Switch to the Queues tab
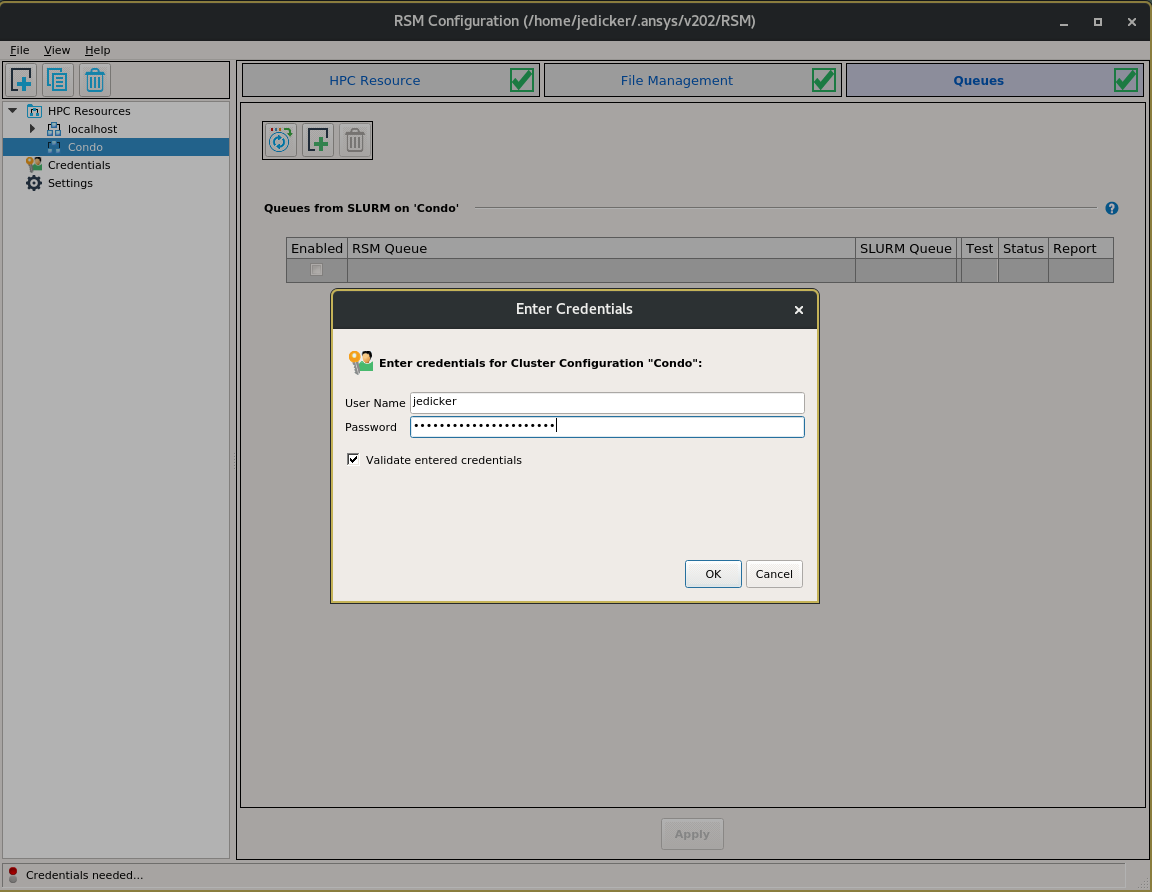Viewport: 1152px width, 892px height. pos(995,80)
